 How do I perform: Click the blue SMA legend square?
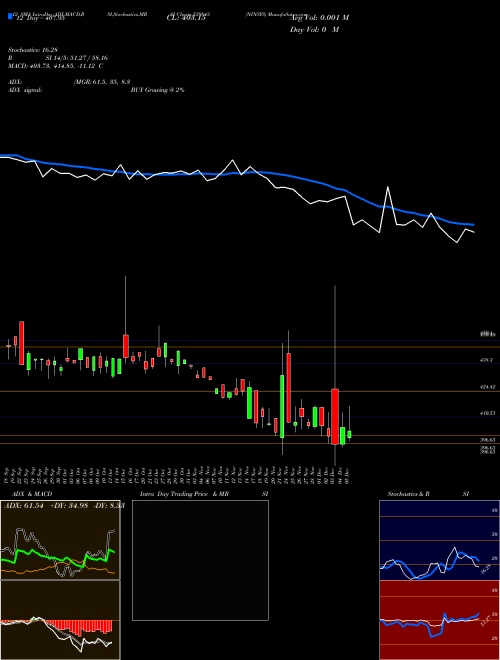click(x=10, y=17)
